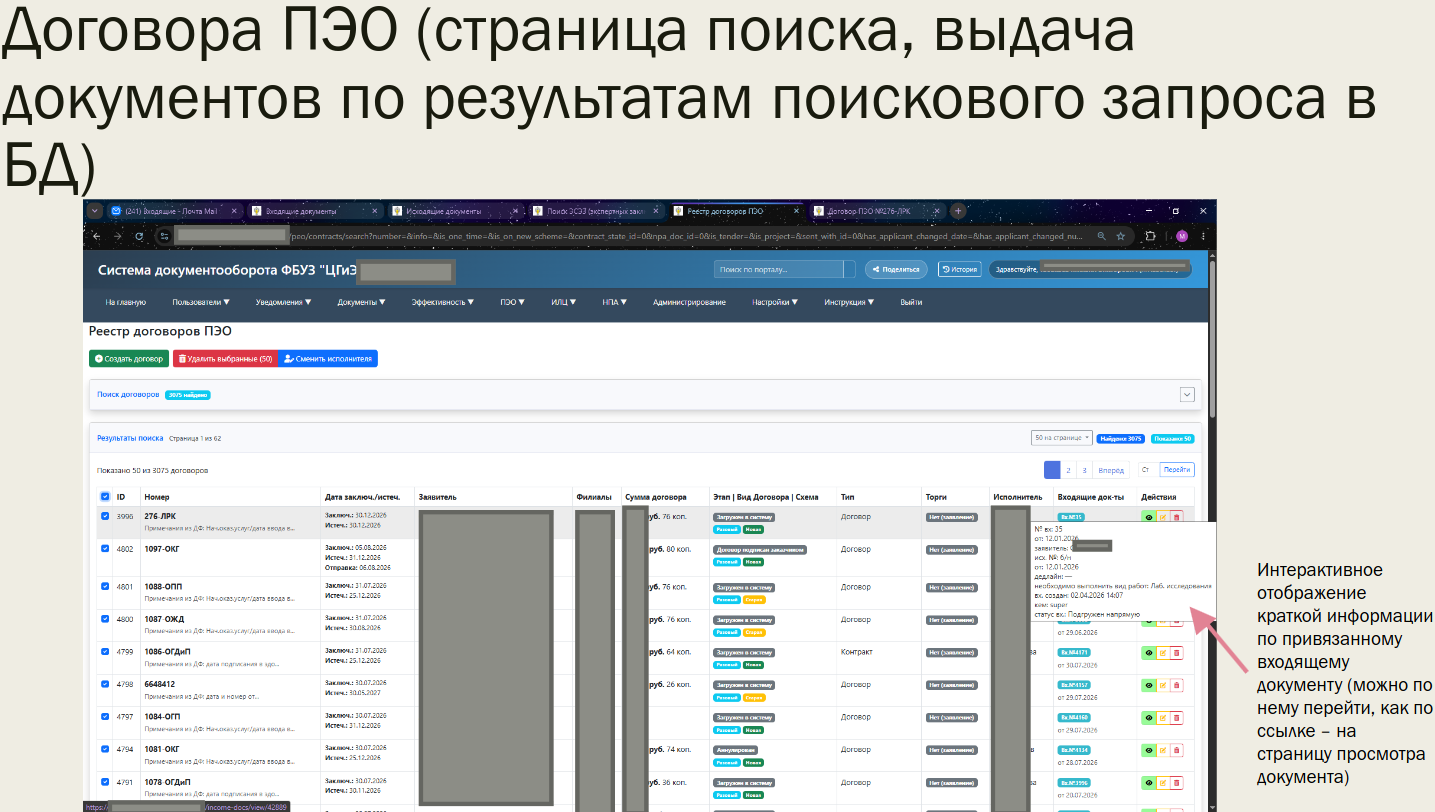Image resolution: width=1435 pixels, height=812 pixels.
Task: Open the Настройки dropdown menu
Action: point(775,302)
